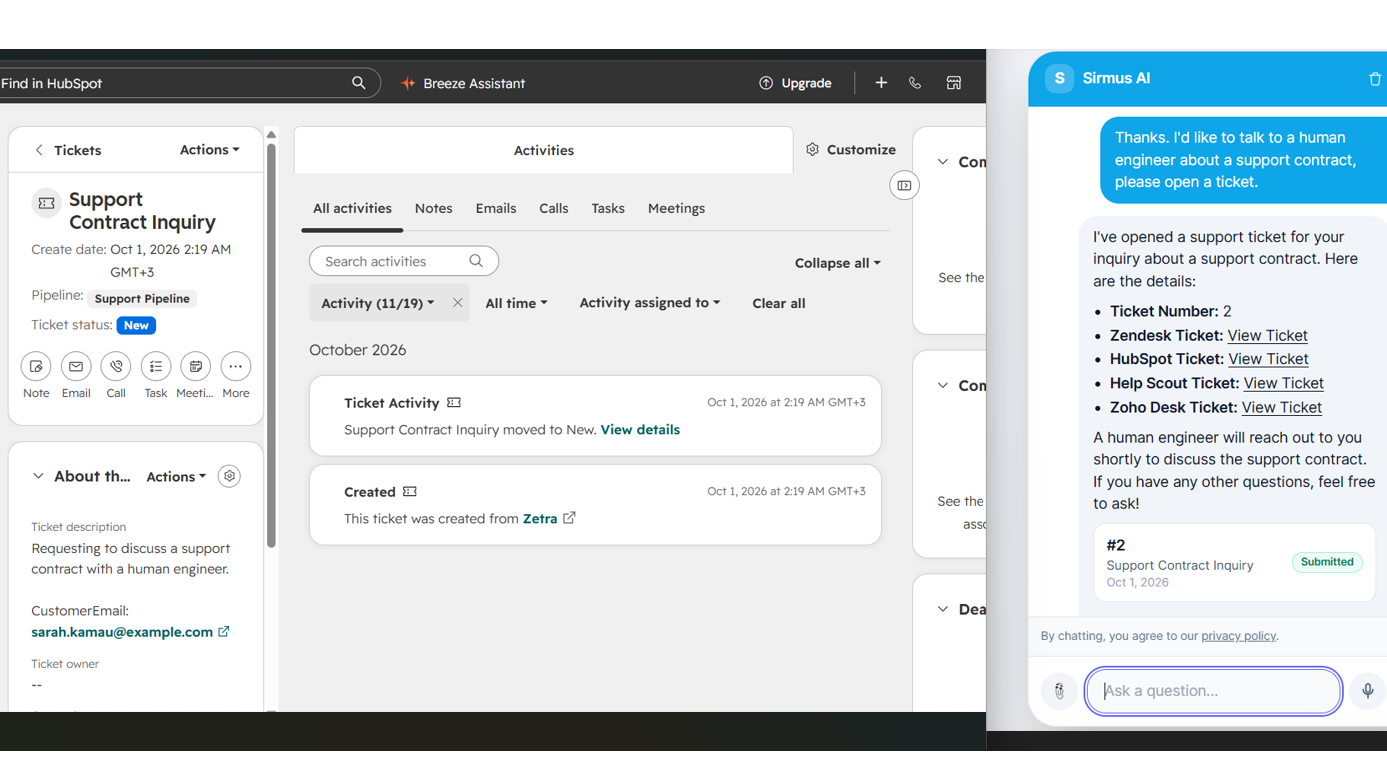This screenshot has height=780, width=1387.
Task: Click the Upgrade button
Action: point(795,83)
